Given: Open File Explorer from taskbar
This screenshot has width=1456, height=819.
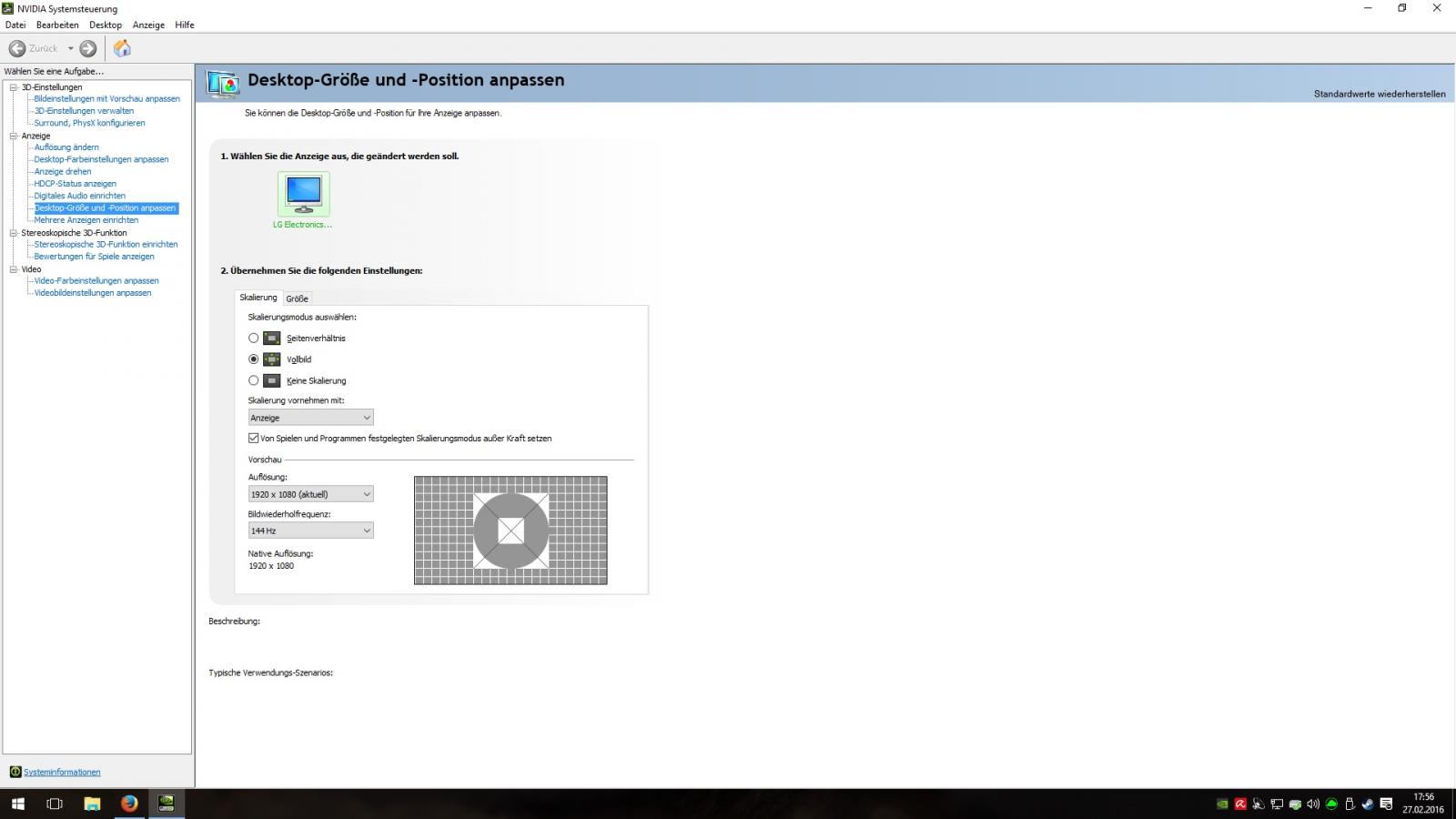Looking at the screenshot, I should point(92,804).
